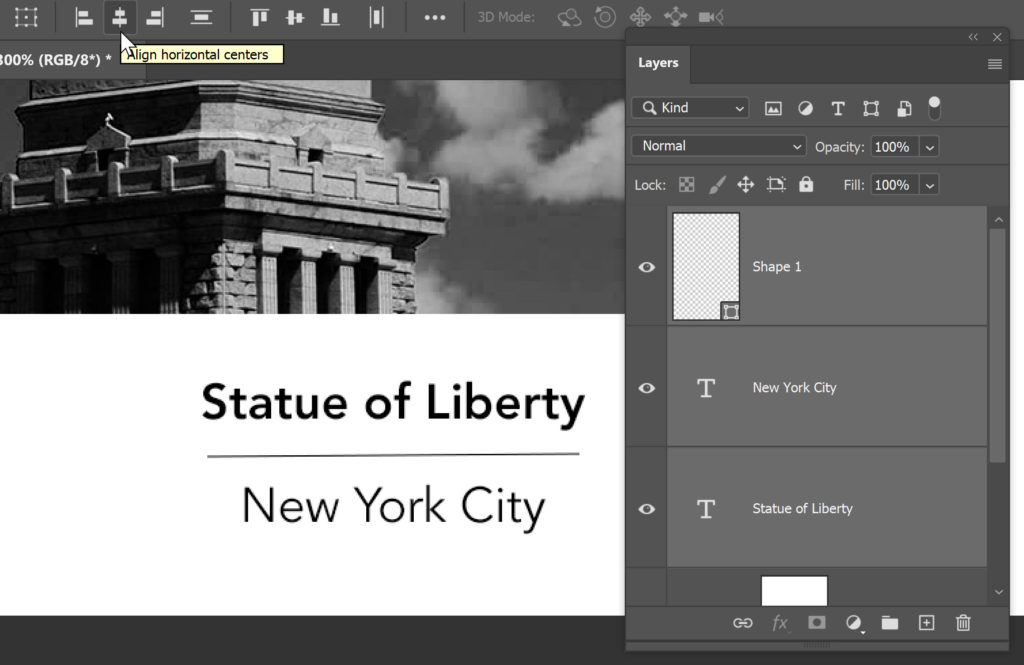Lock all layer attributes
Viewport: 1024px width, 665px height.
coord(807,184)
